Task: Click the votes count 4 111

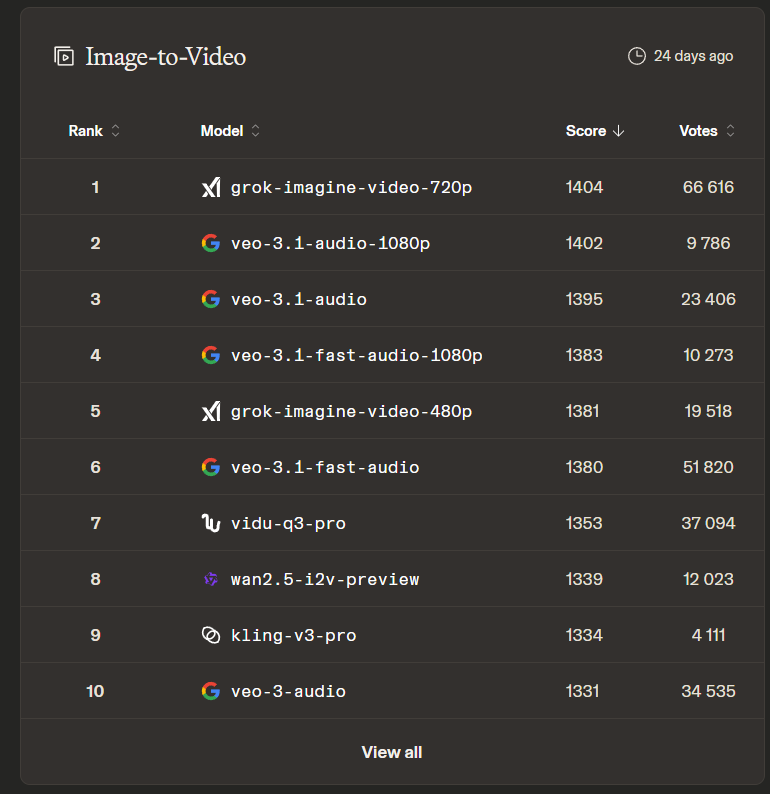Action: [708, 635]
